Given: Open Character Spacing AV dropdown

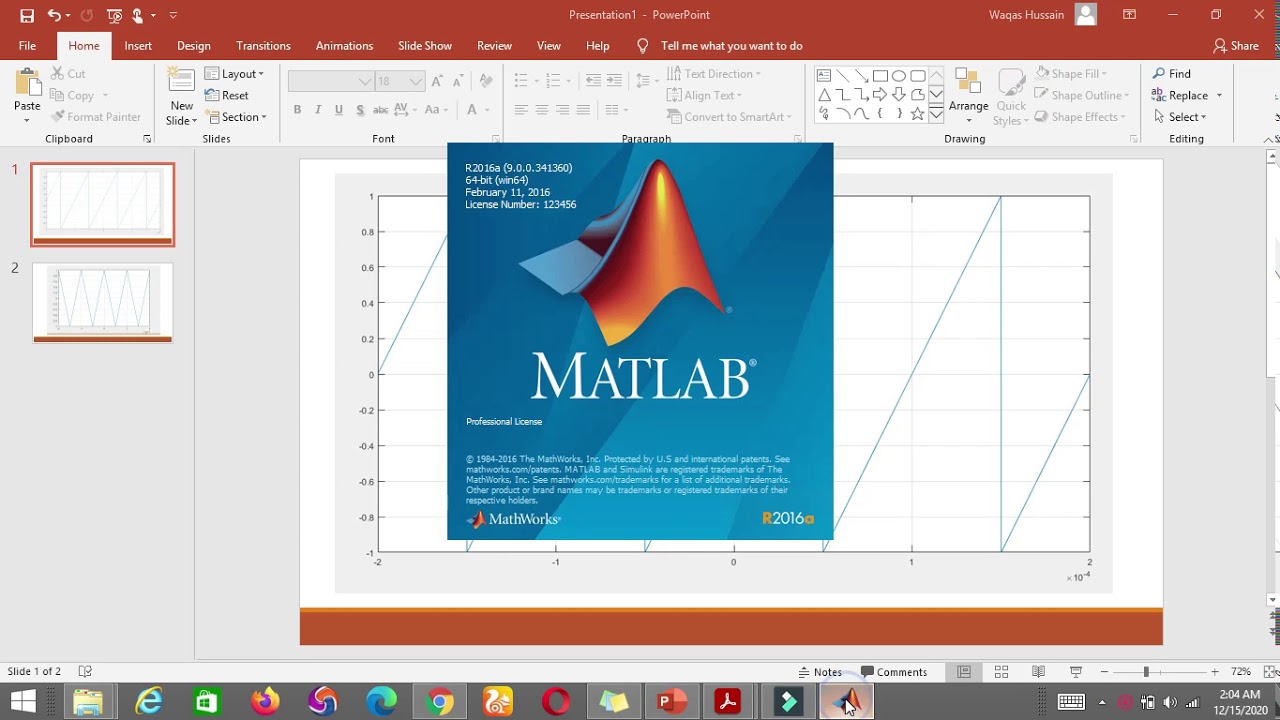Looking at the screenshot, I should coord(404,110).
